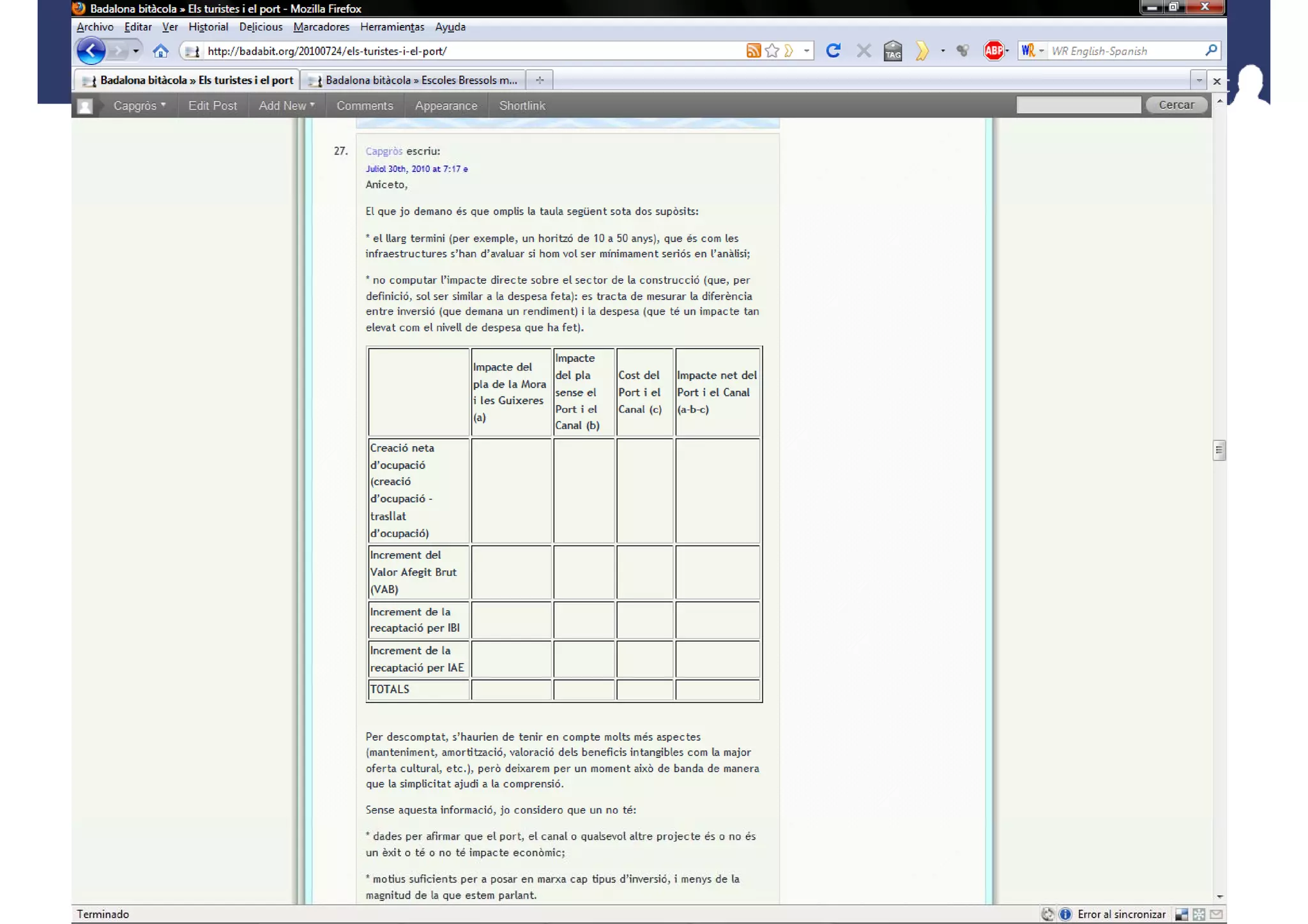
Task: Open comment date link Juliol 30th, 2010
Action: coord(416,169)
